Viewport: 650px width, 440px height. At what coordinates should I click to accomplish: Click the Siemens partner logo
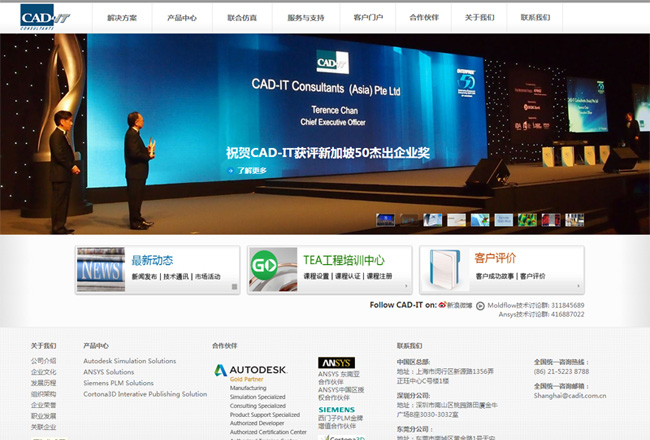(337, 410)
